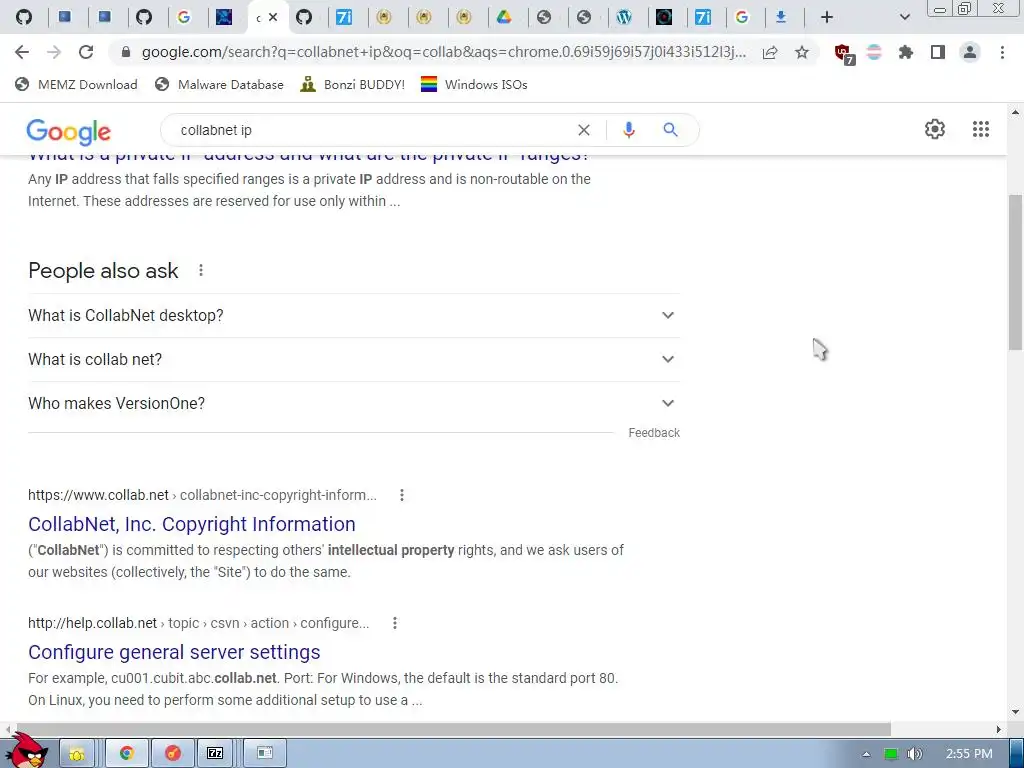Open the pink and blue striped extension
The height and width of the screenshot is (768, 1024).
874,52
